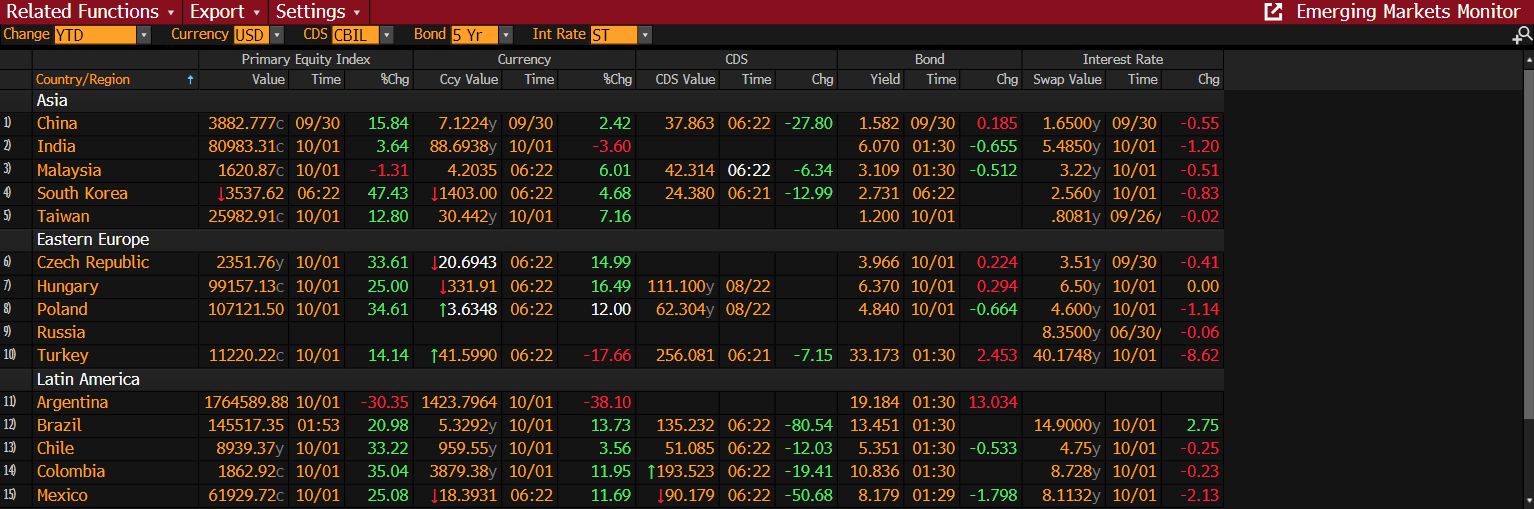Image resolution: width=1534 pixels, height=509 pixels.
Task: Click the Brazil country name
Action: (59, 425)
